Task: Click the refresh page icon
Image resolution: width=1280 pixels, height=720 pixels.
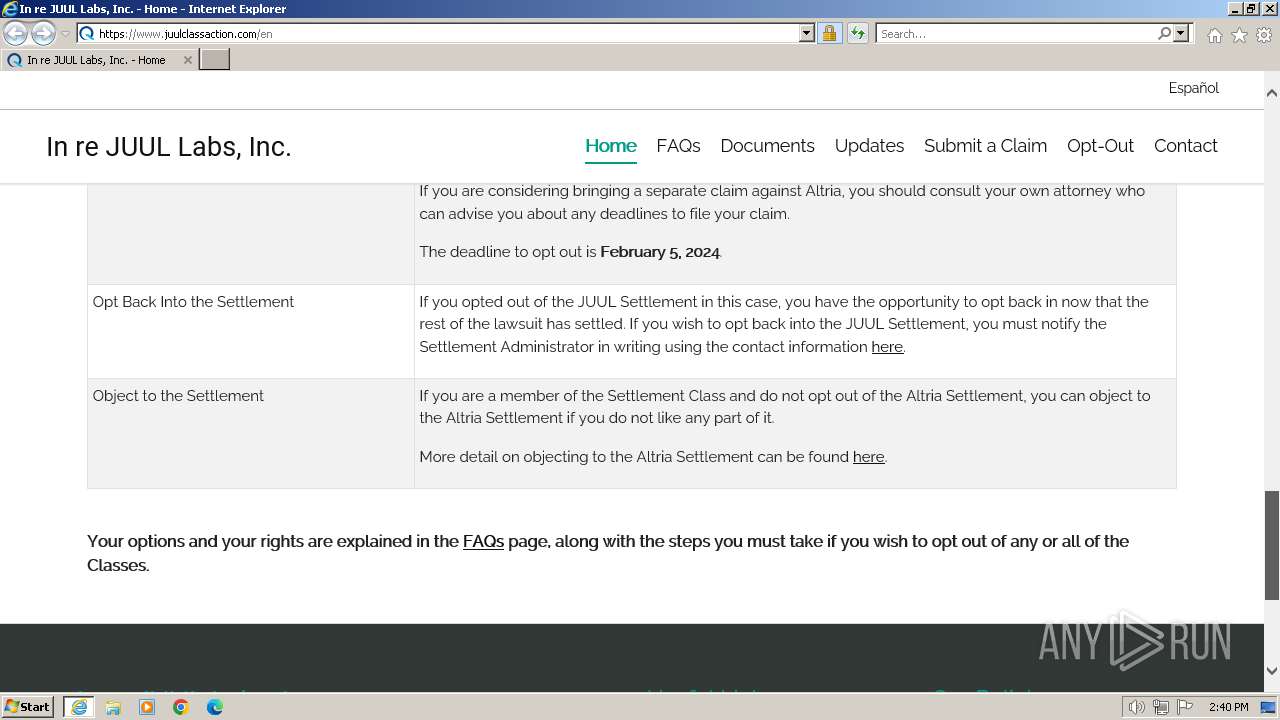Action: (857, 34)
